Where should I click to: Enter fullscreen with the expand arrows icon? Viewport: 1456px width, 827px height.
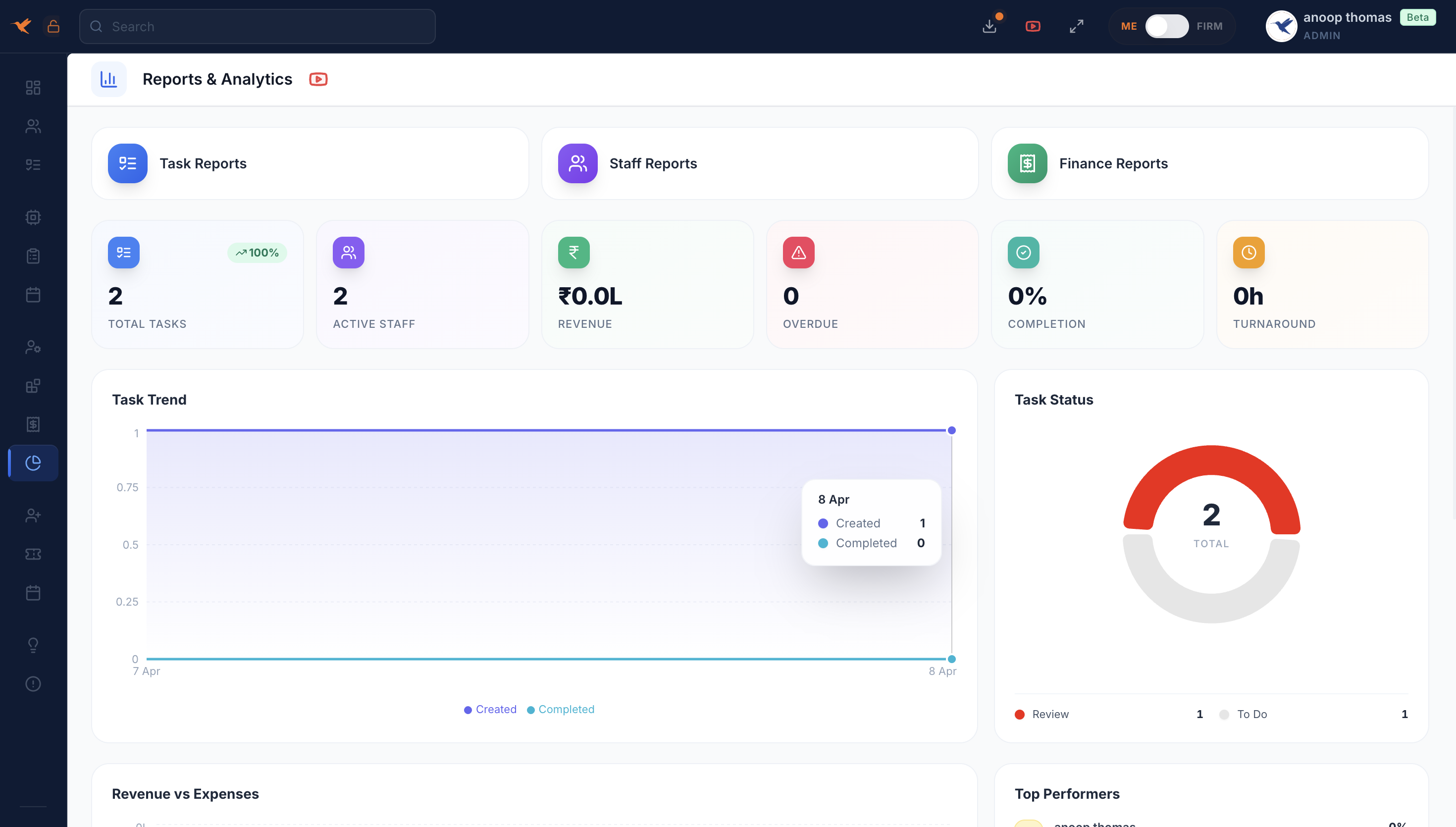1076,26
